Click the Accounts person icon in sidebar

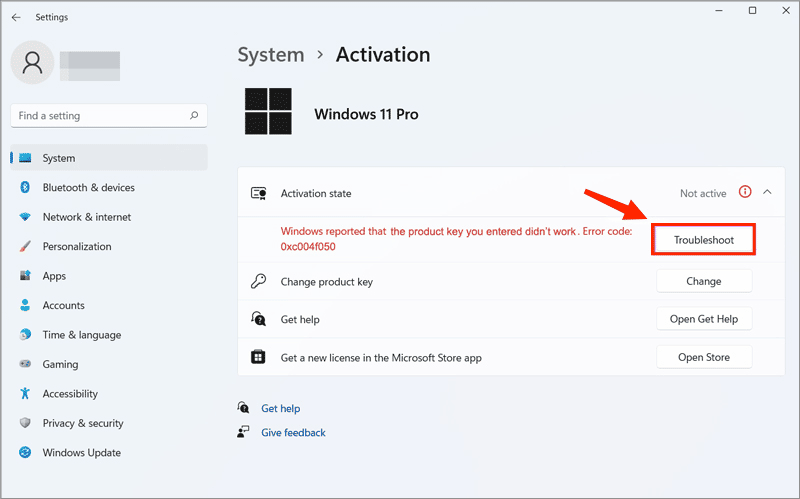coord(25,305)
